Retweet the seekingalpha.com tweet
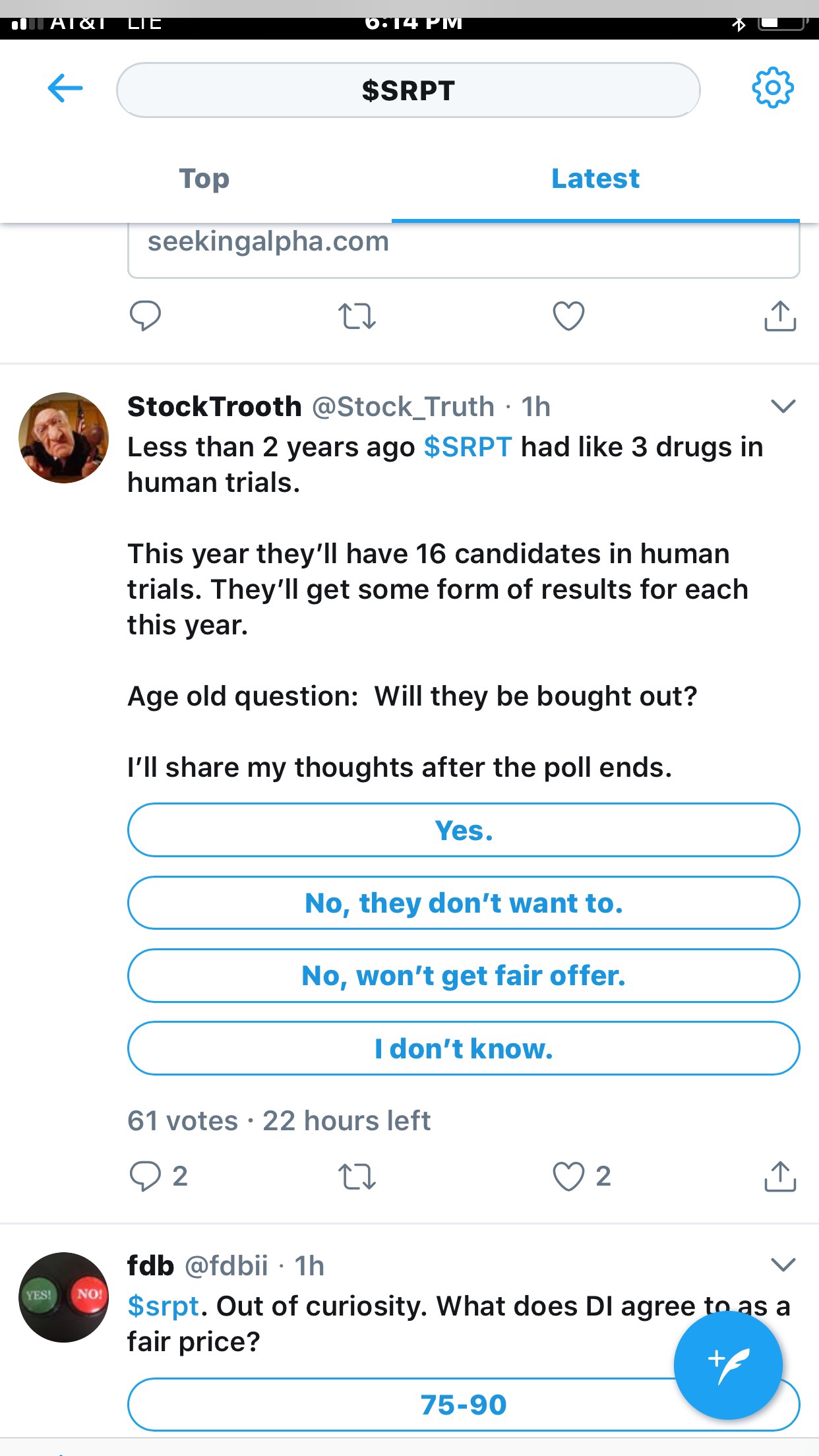 click(x=357, y=316)
